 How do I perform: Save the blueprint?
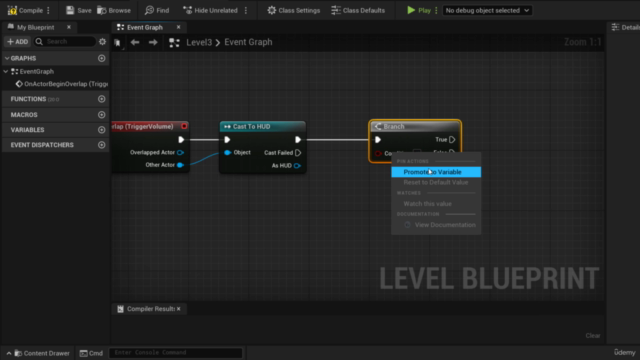79,10
